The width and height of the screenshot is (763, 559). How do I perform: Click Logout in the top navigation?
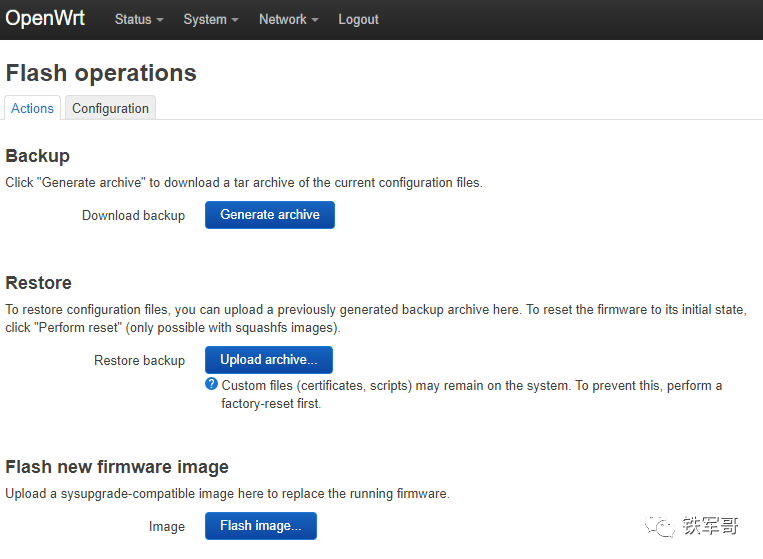[x=358, y=20]
